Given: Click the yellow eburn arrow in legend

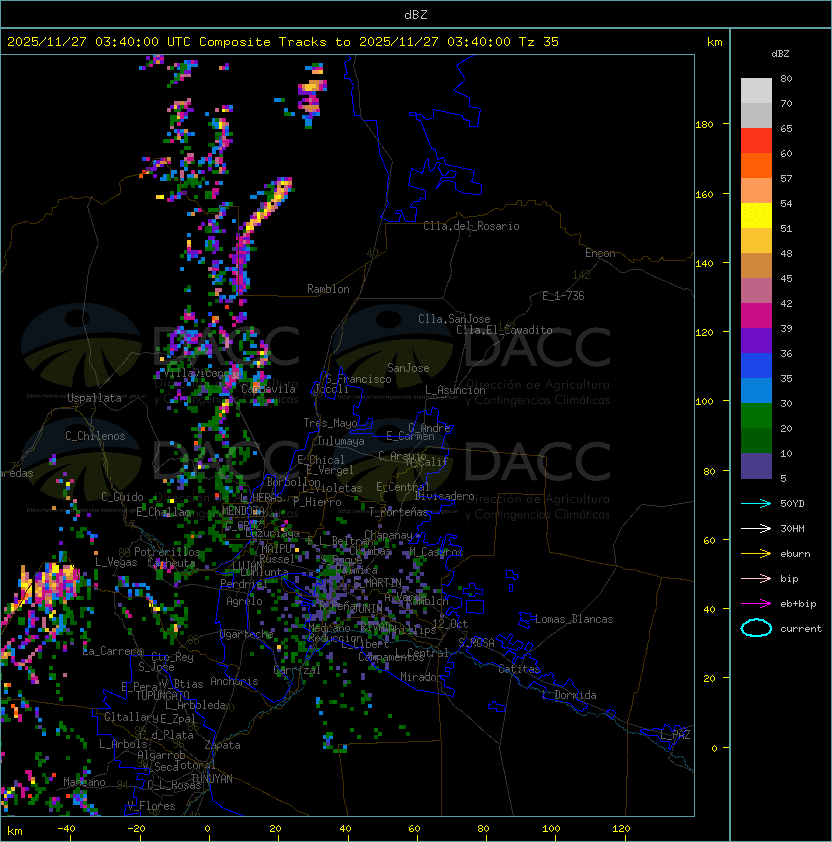Looking at the screenshot, I should coord(756,554).
